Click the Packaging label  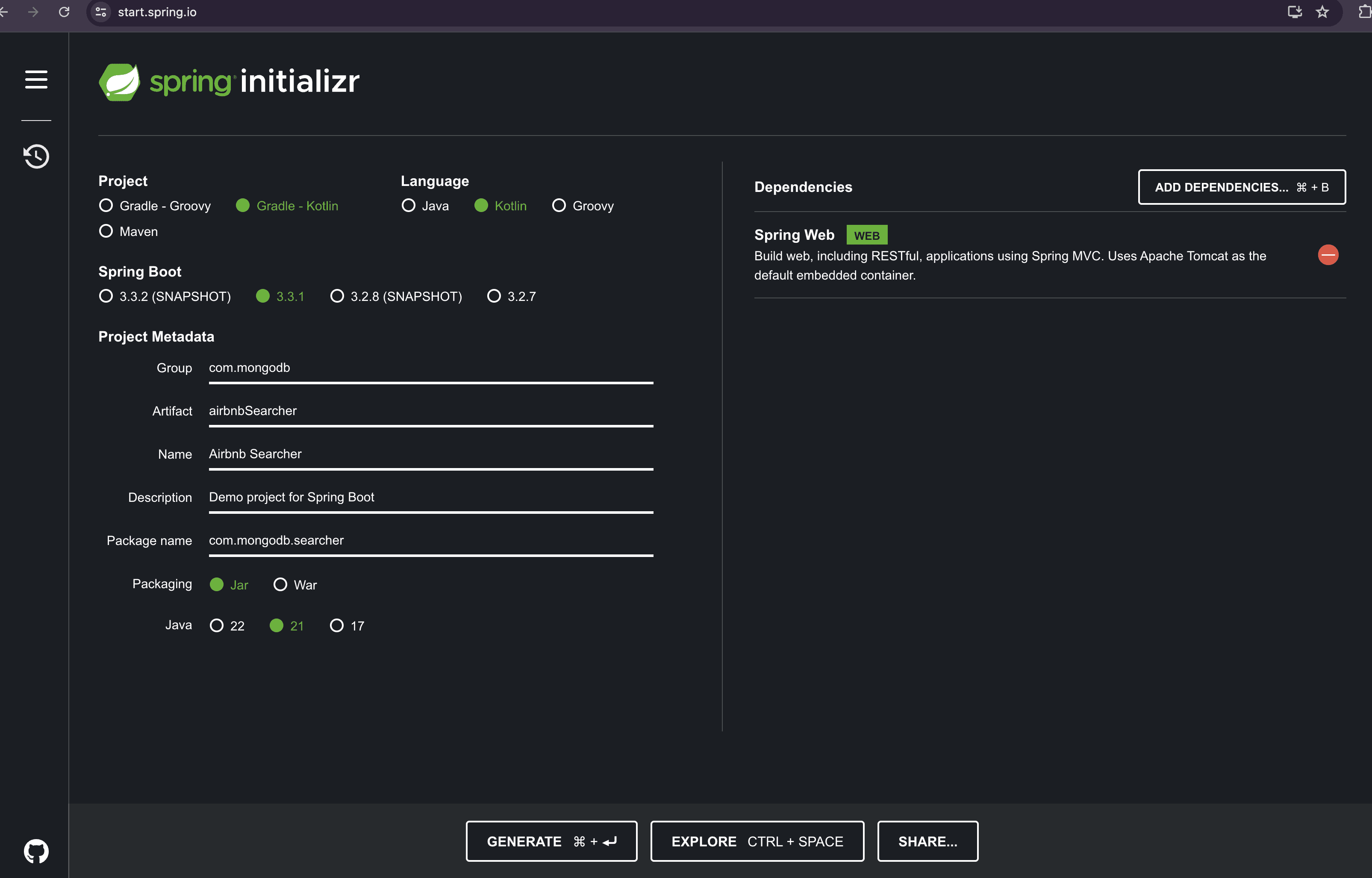point(162,584)
